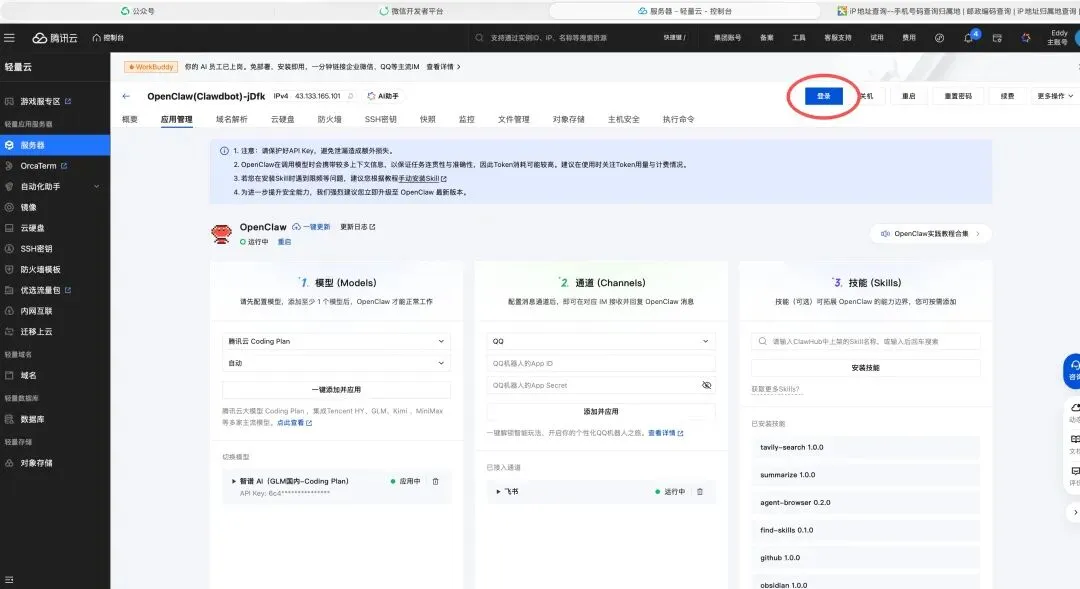Switch to the 执行命令 tab

[678, 119]
